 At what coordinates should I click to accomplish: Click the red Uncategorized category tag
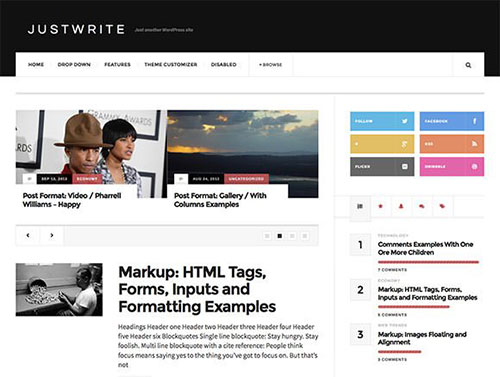pyautogui.click(x=246, y=179)
